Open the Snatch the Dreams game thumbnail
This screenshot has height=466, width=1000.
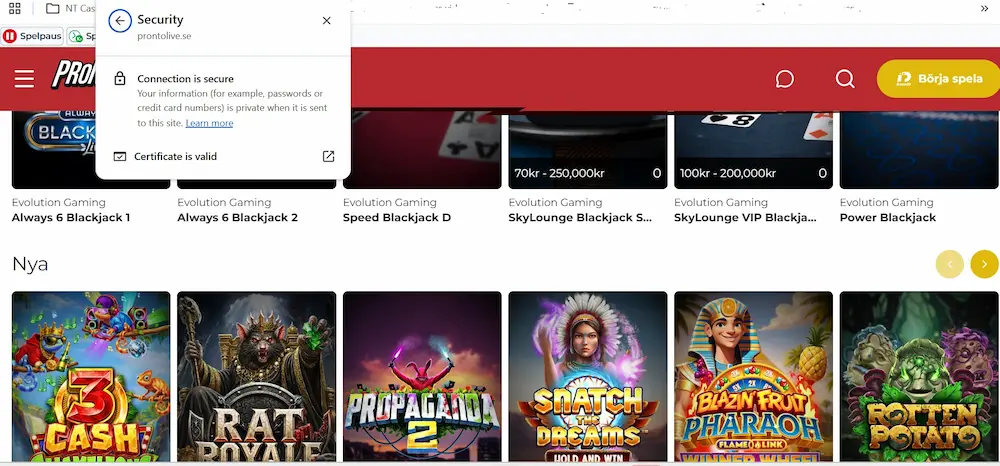(587, 376)
